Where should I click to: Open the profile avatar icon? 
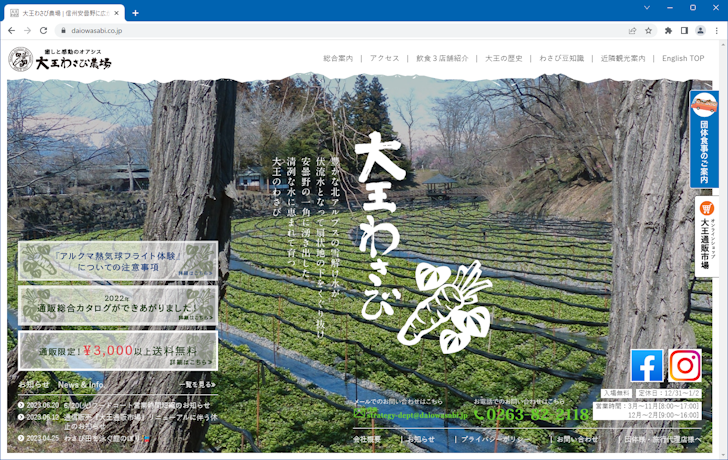[x=700, y=31]
